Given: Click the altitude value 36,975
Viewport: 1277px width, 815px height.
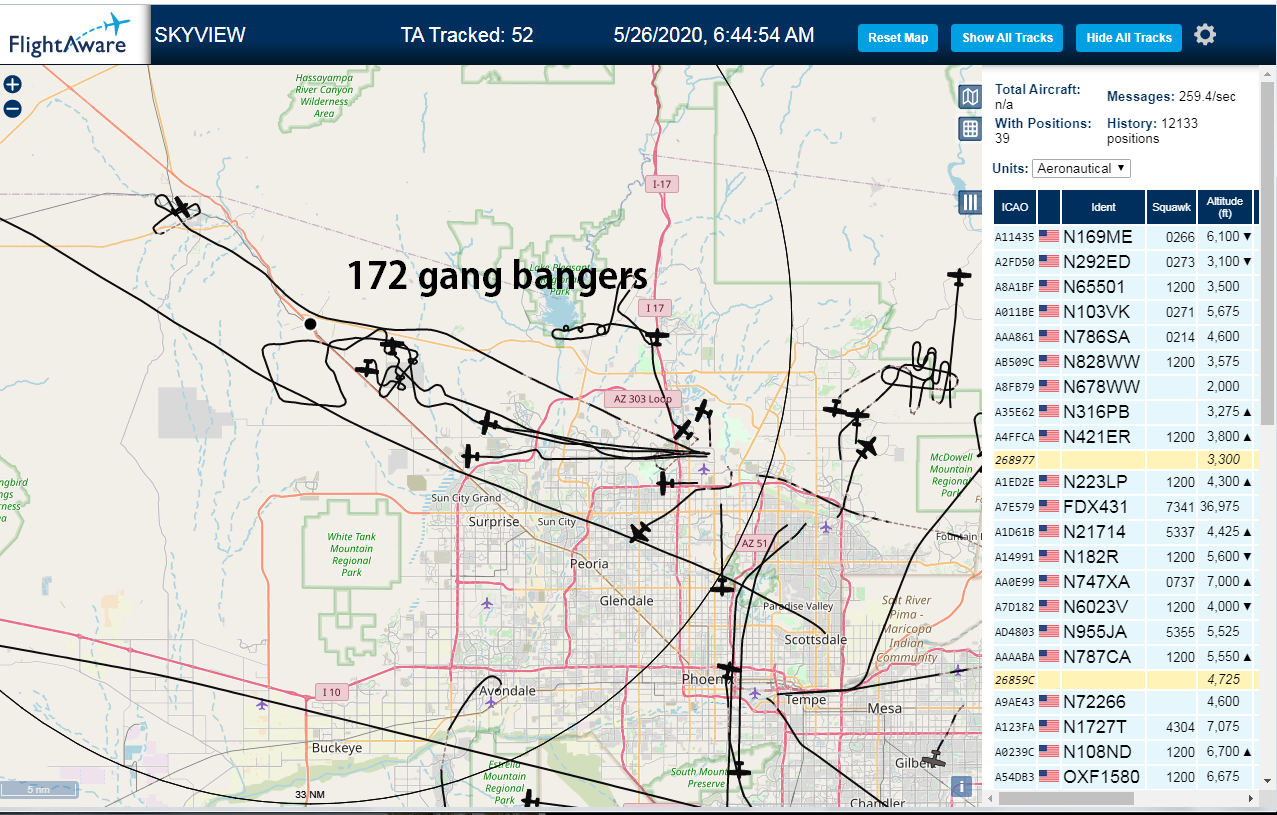Looking at the screenshot, I should [1219, 508].
